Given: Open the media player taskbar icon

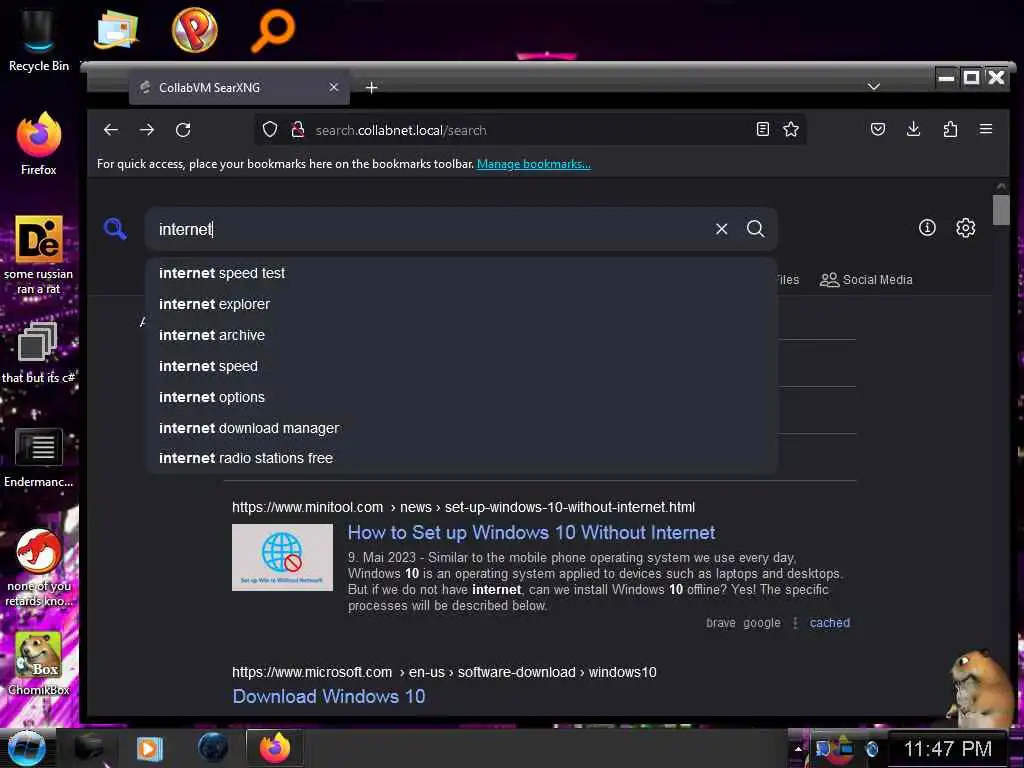Looking at the screenshot, I should coord(150,748).
